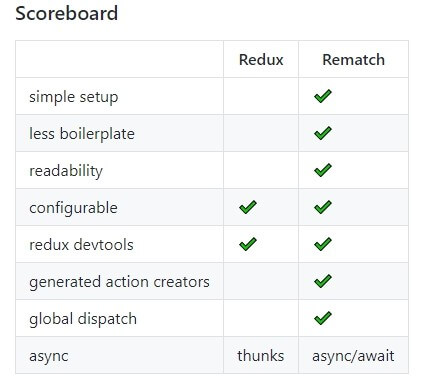431x383 pixels.
Task: Click the 'async' row label
Action: [x=49, y=356]
